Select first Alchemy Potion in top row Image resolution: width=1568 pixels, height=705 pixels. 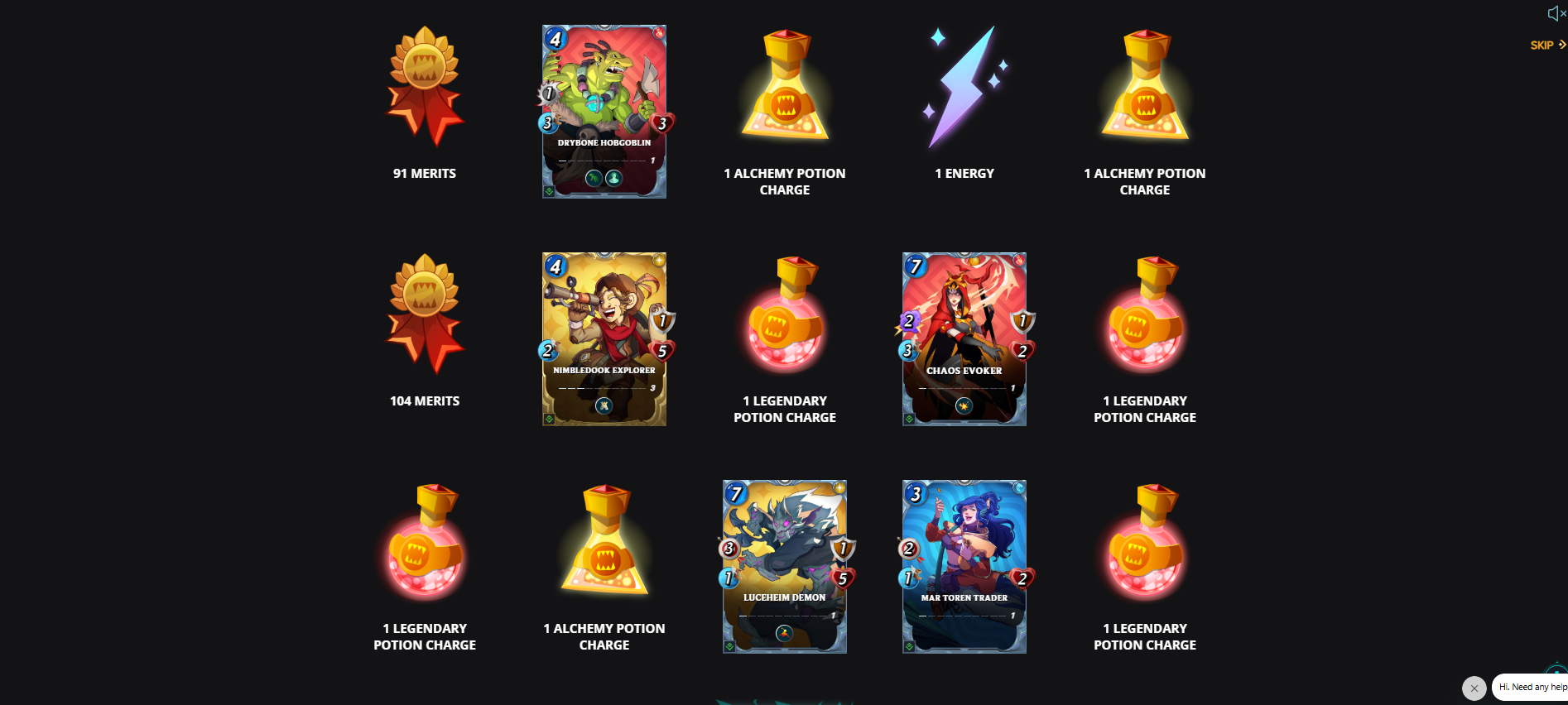coord(785,85)
